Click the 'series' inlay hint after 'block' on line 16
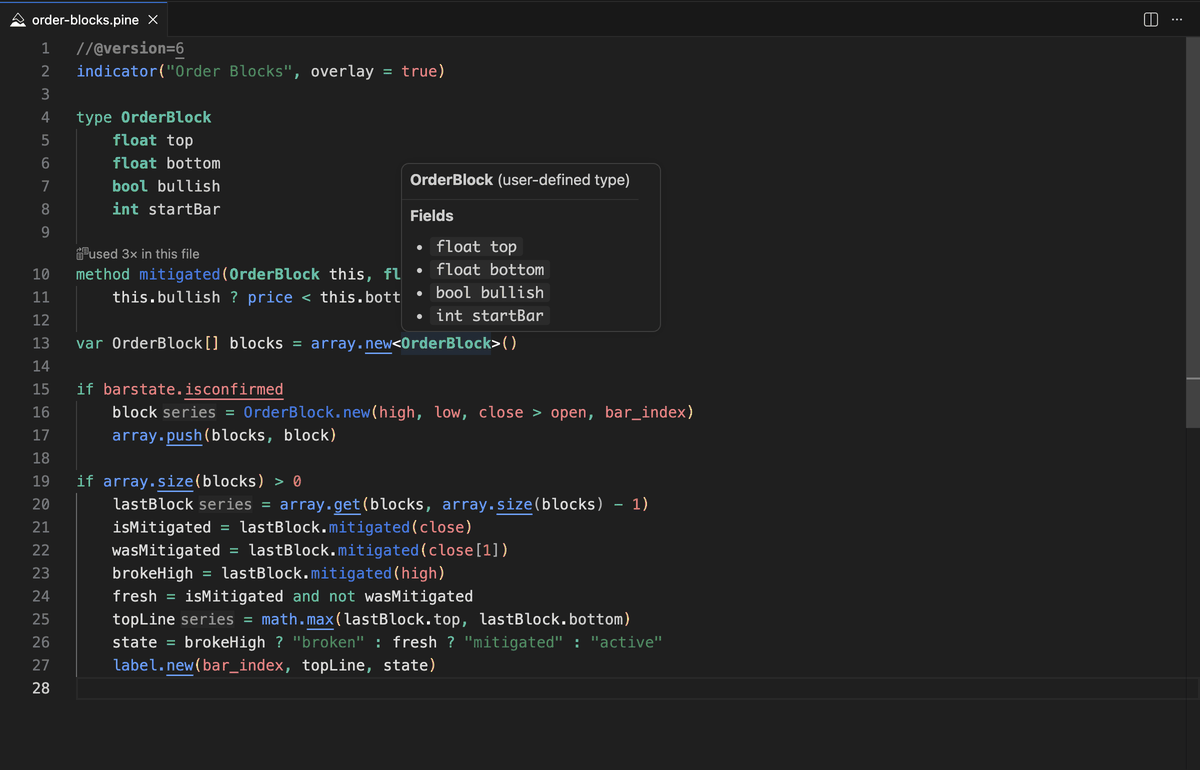 (x=189, y=413)
